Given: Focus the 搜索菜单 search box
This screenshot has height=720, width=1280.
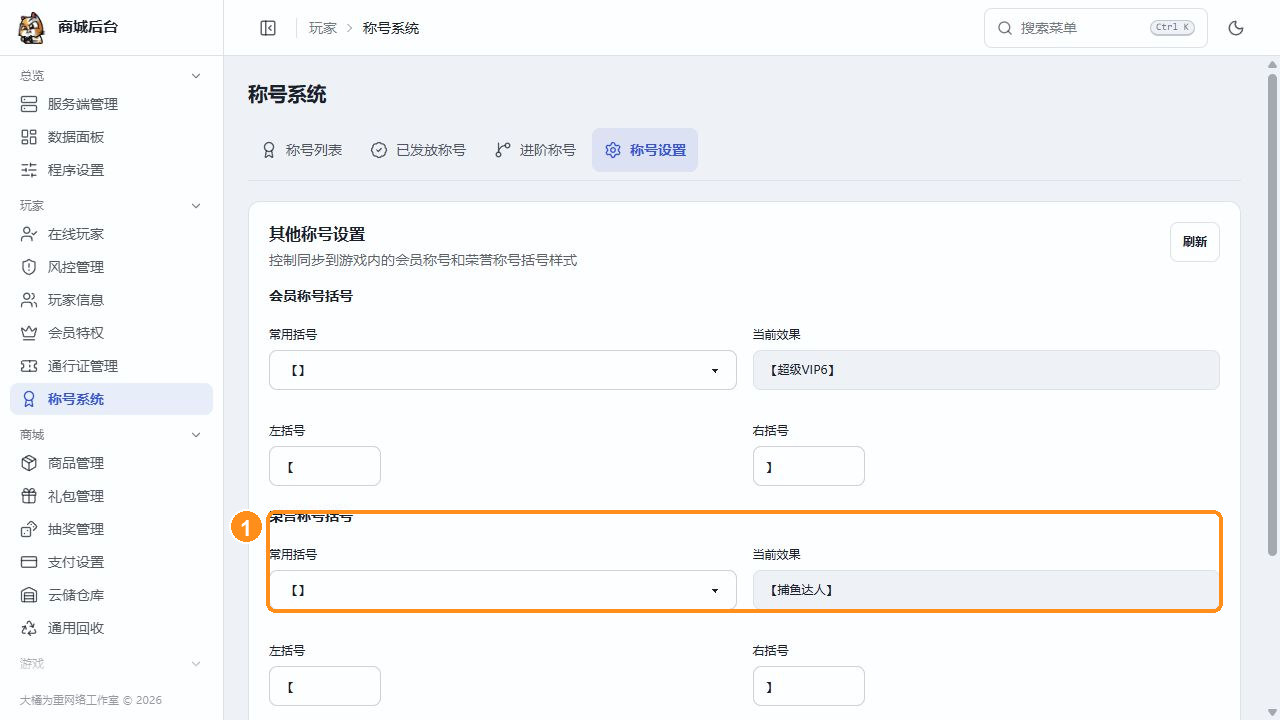Looking at the screenshot, I should coord(1095,28).
